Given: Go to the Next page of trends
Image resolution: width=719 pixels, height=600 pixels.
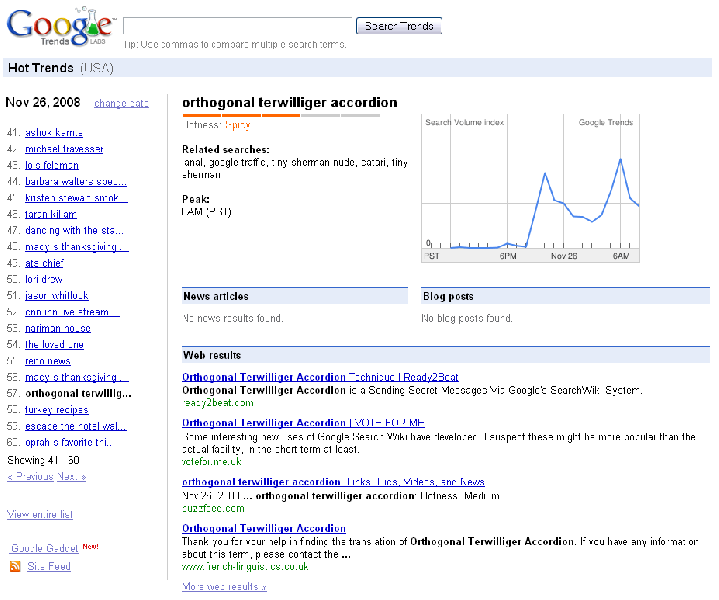Looking at the screenshot, I should pos(71,476).
